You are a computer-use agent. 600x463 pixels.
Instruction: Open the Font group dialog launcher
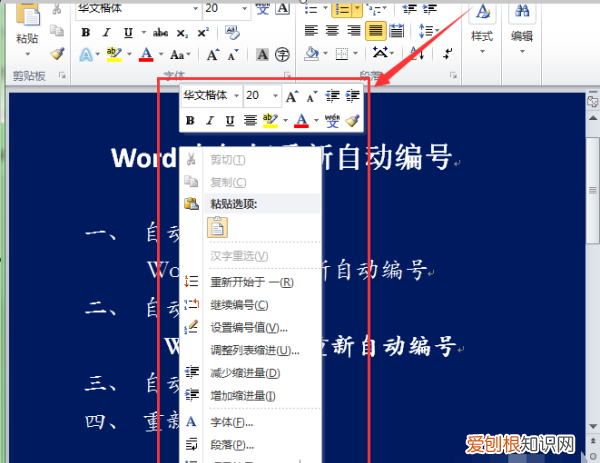coord(287,75)
